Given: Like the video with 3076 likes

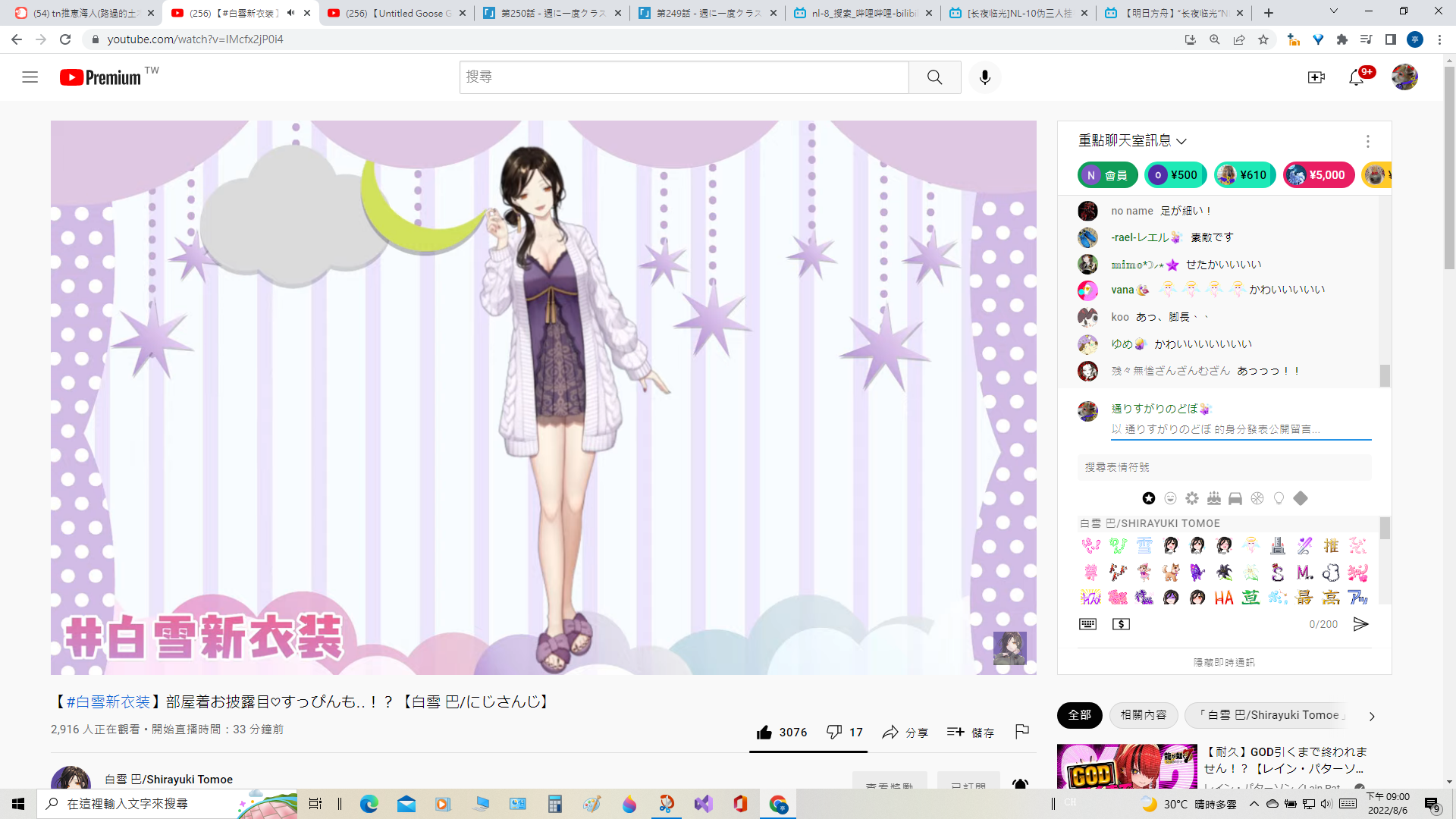Looking at the screenshot, I should coord(782,733).
